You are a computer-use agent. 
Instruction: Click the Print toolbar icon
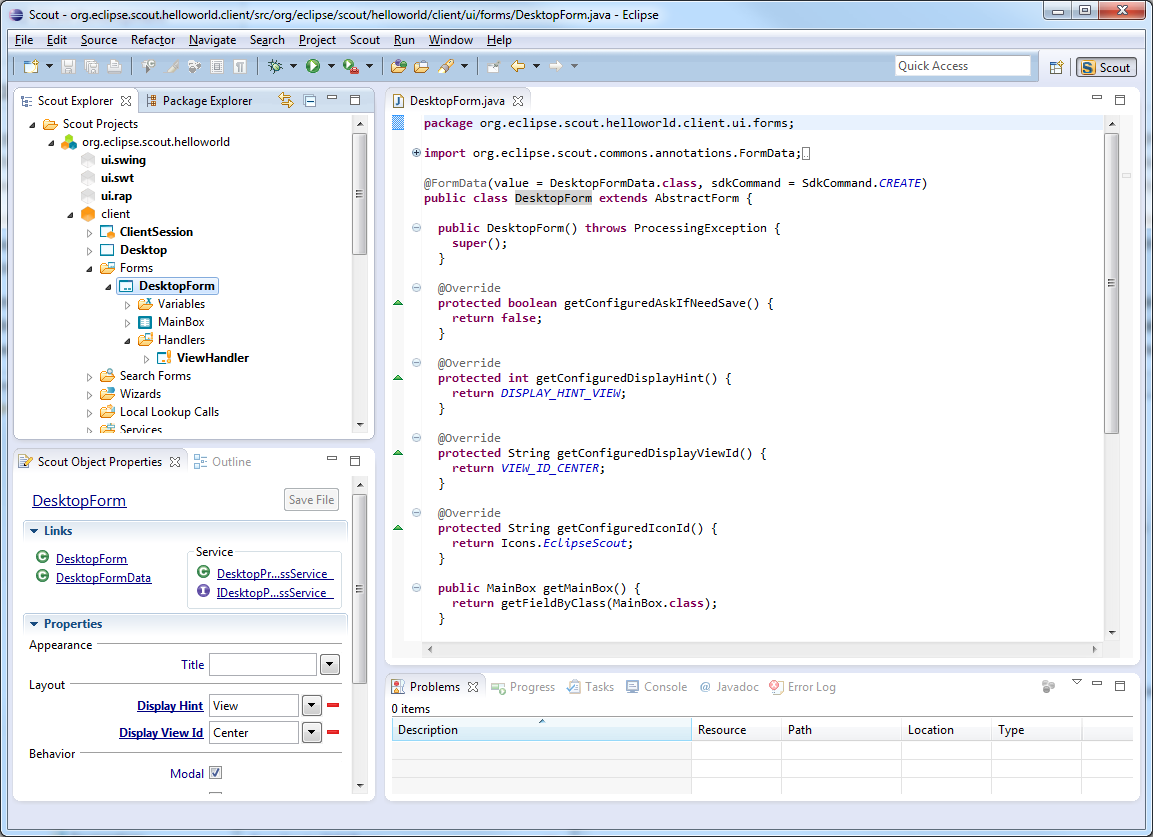[115, 66]
